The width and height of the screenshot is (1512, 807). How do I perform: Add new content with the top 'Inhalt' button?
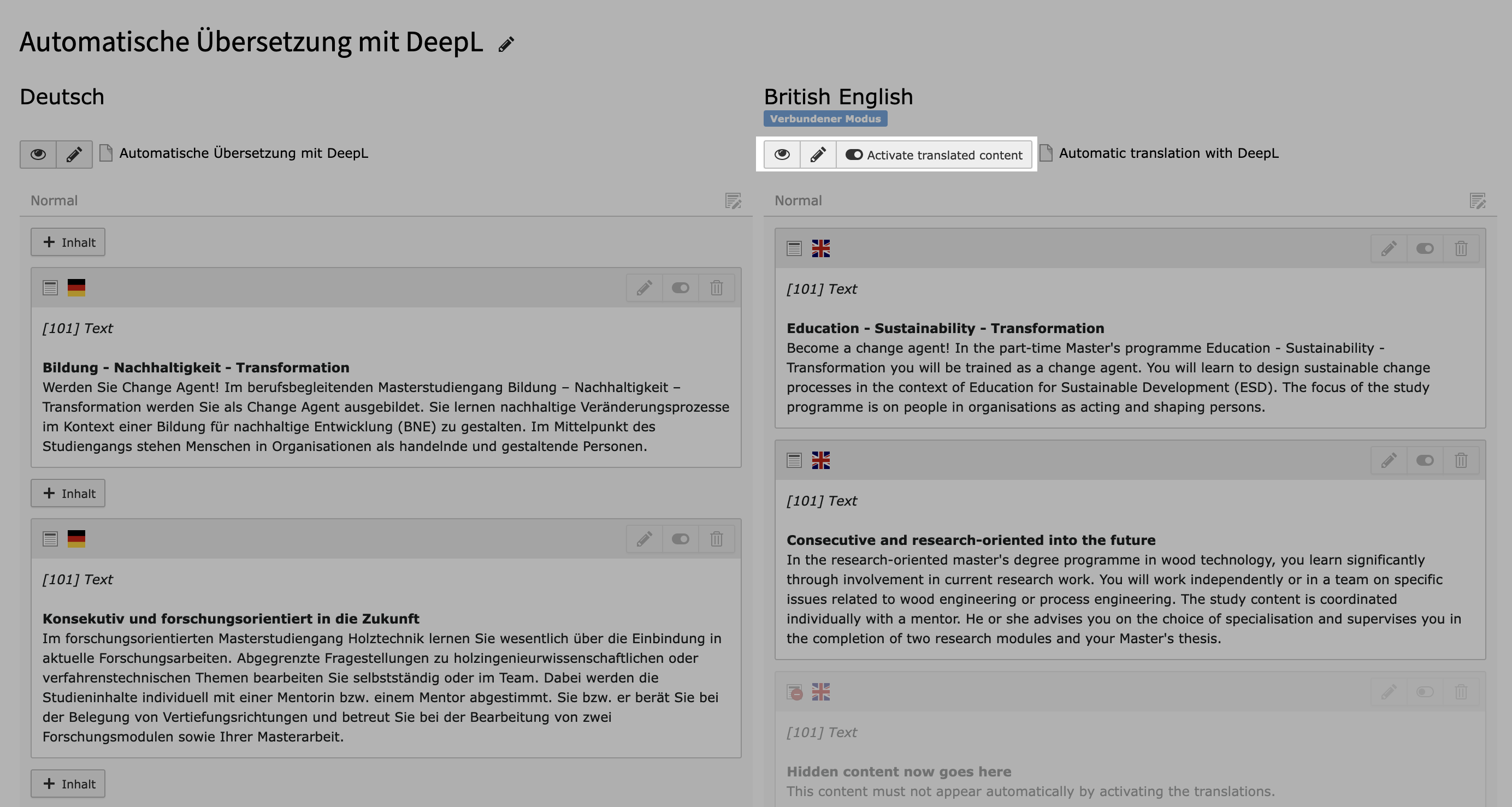point(68,242)
